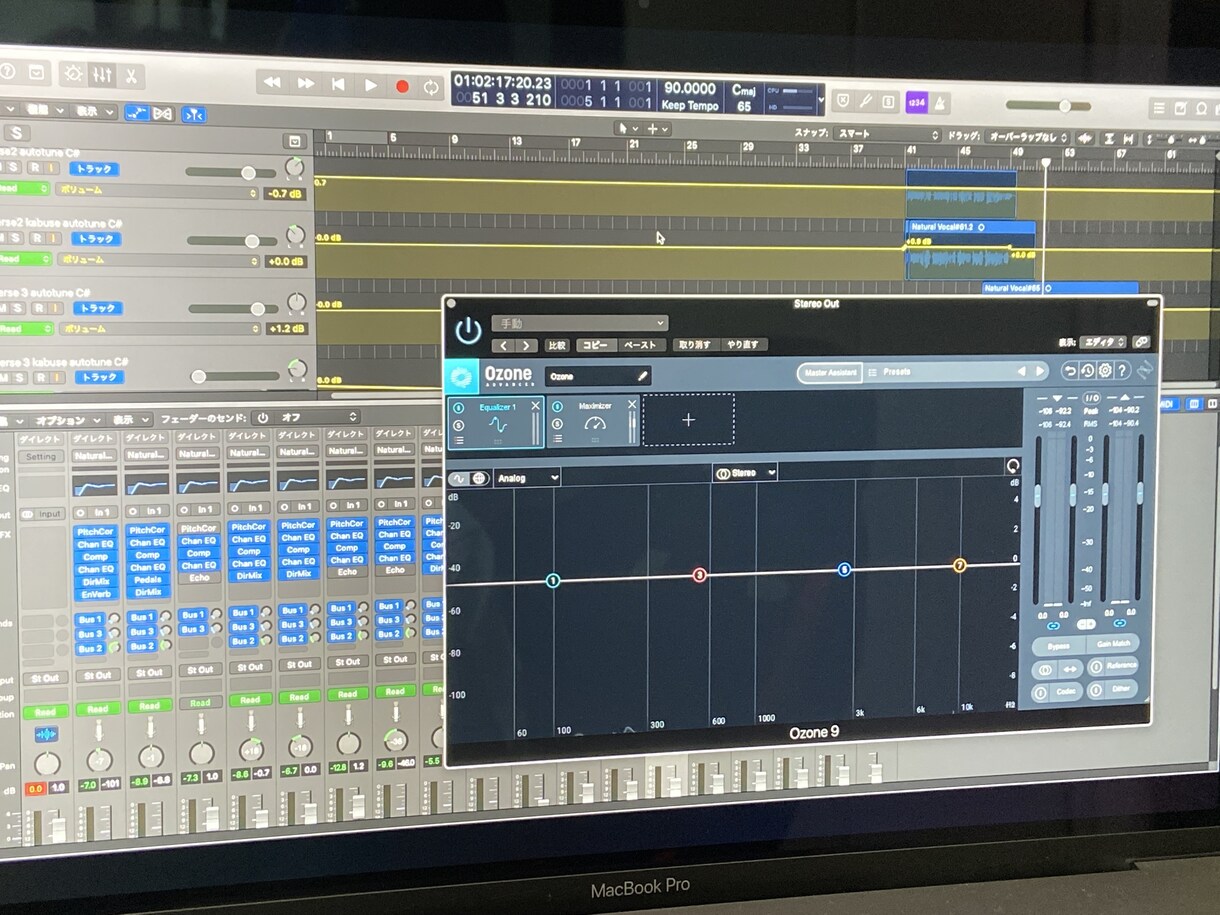This screenshot has height=915, width=1220.
Task: Click the トラック button on verse 3 autotune track
Action: tap(97, 309)
